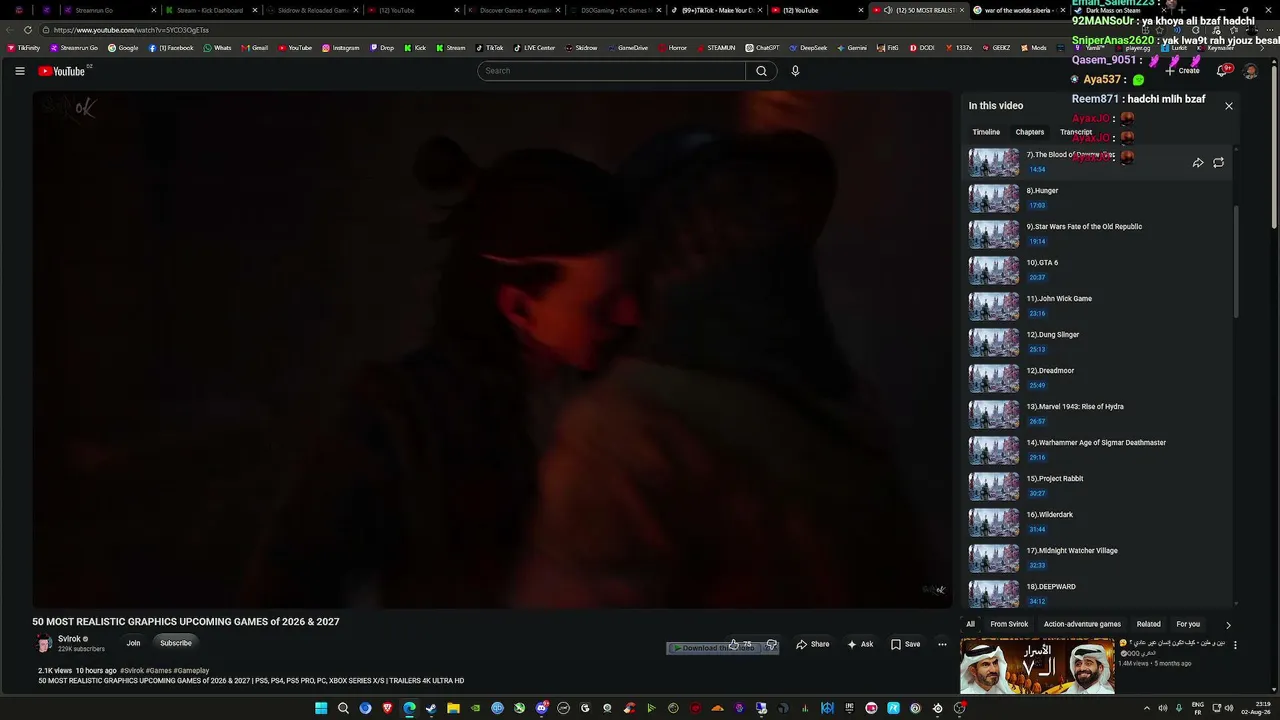Reload the page with the refresh icon

(x=27, y=30)
